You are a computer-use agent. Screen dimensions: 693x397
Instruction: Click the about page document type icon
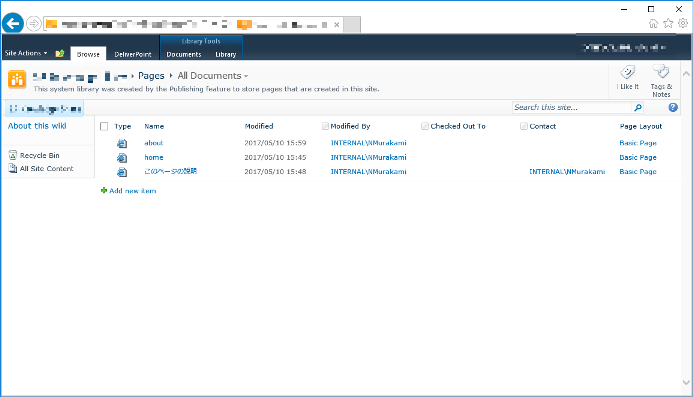[x=122, y=143]
